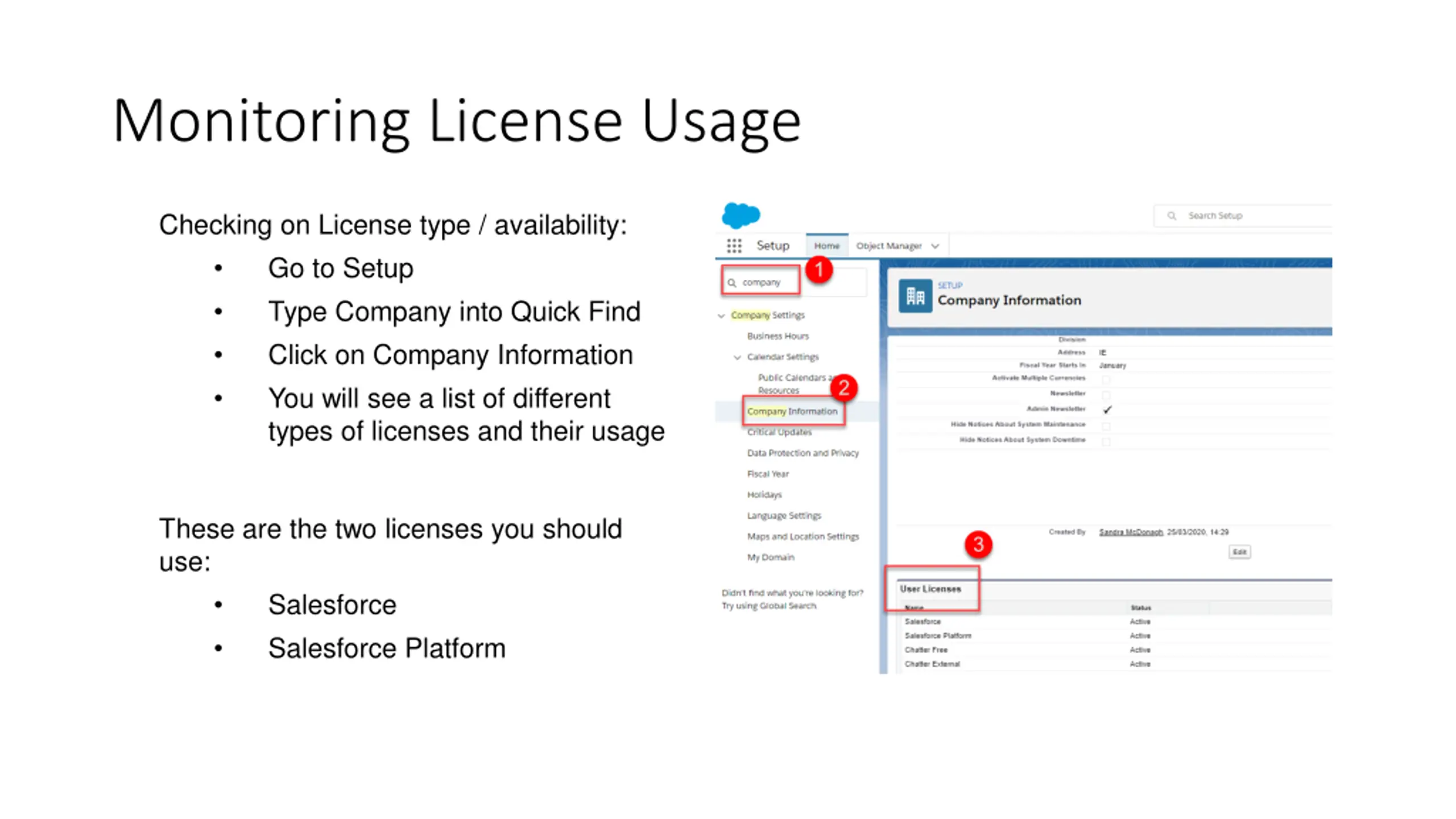Open My Domain in the sidebar
The height and width of the screenshot is (819, 1456).
tap(771, 557)
